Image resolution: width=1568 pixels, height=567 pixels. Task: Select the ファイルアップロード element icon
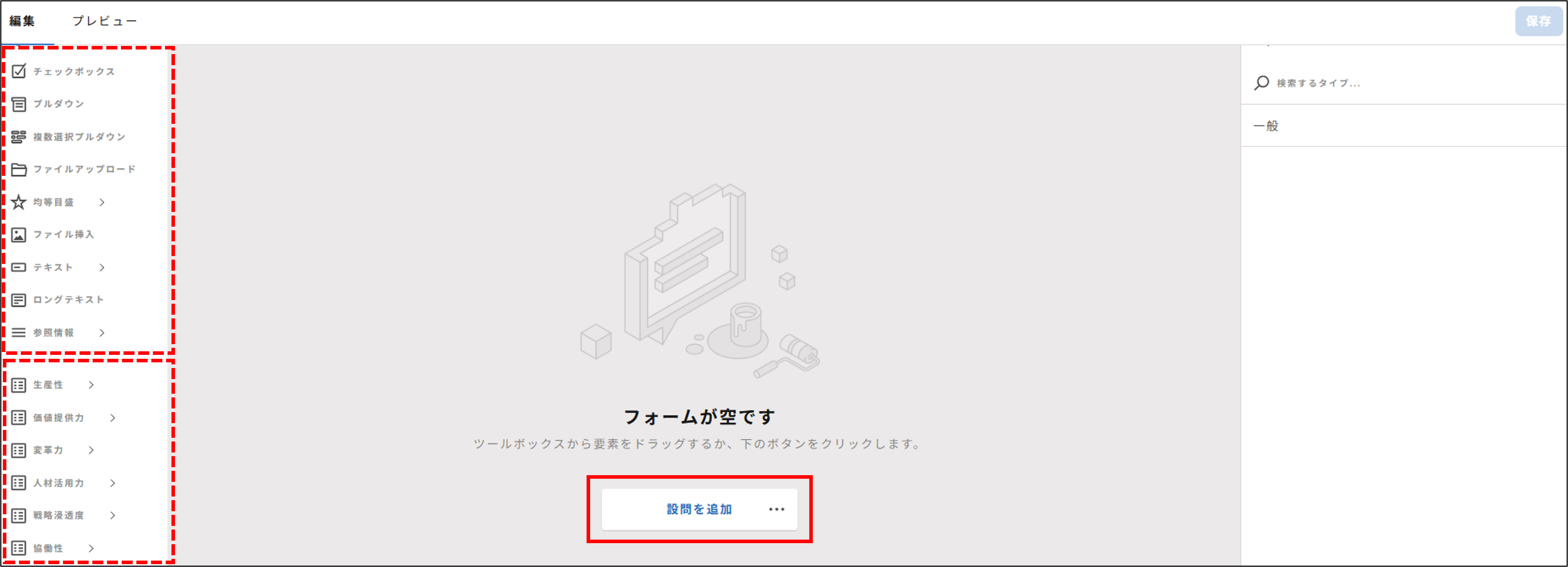coord(18,169)
